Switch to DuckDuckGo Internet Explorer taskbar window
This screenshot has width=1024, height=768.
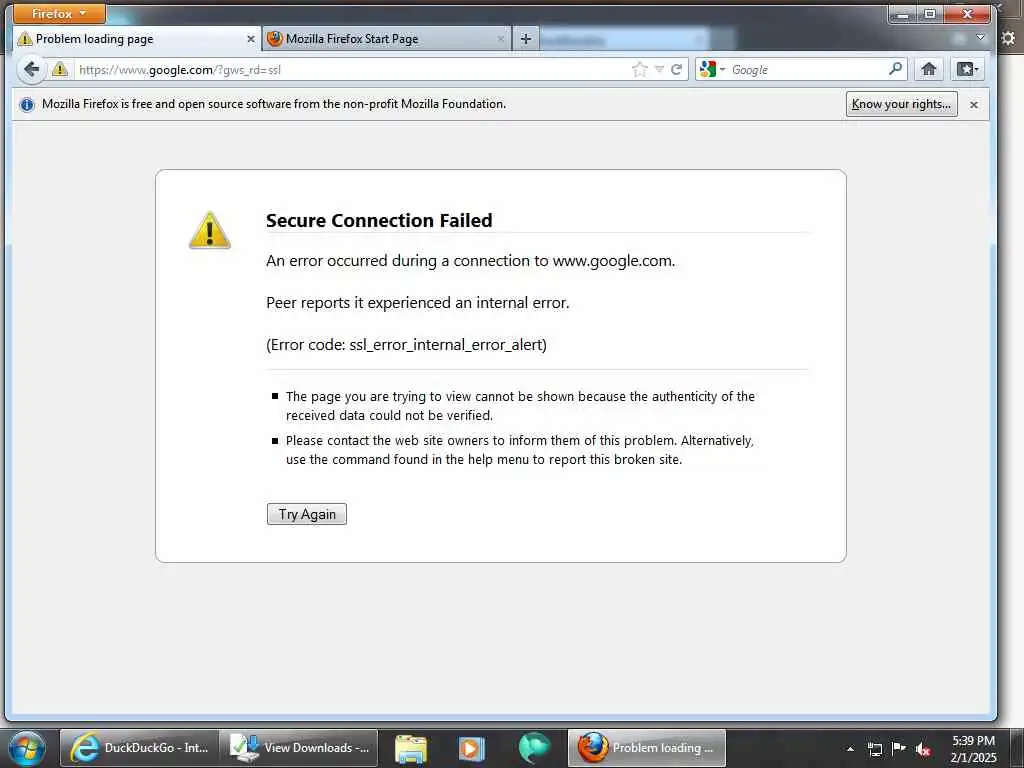(x=138, y=748)
